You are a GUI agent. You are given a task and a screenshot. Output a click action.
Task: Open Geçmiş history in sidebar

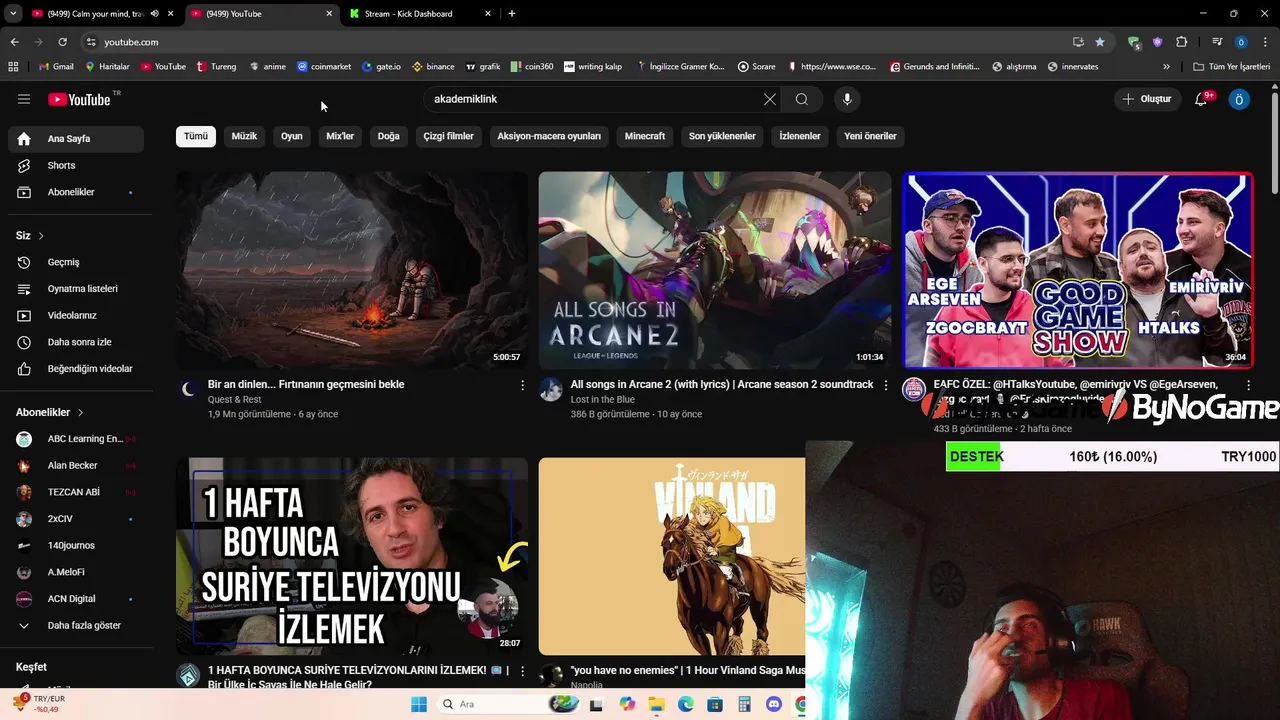(76, 262)
